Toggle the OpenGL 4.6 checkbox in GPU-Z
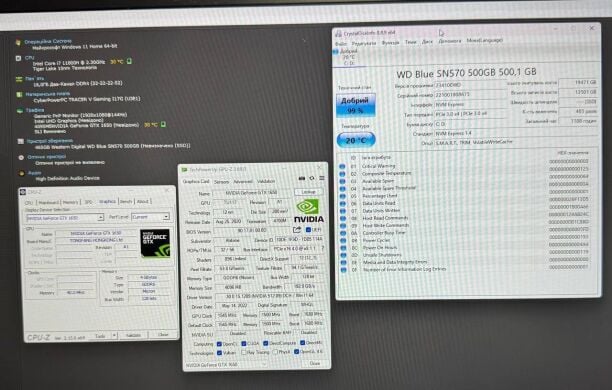612x390 pixels. tap(297, 352)
